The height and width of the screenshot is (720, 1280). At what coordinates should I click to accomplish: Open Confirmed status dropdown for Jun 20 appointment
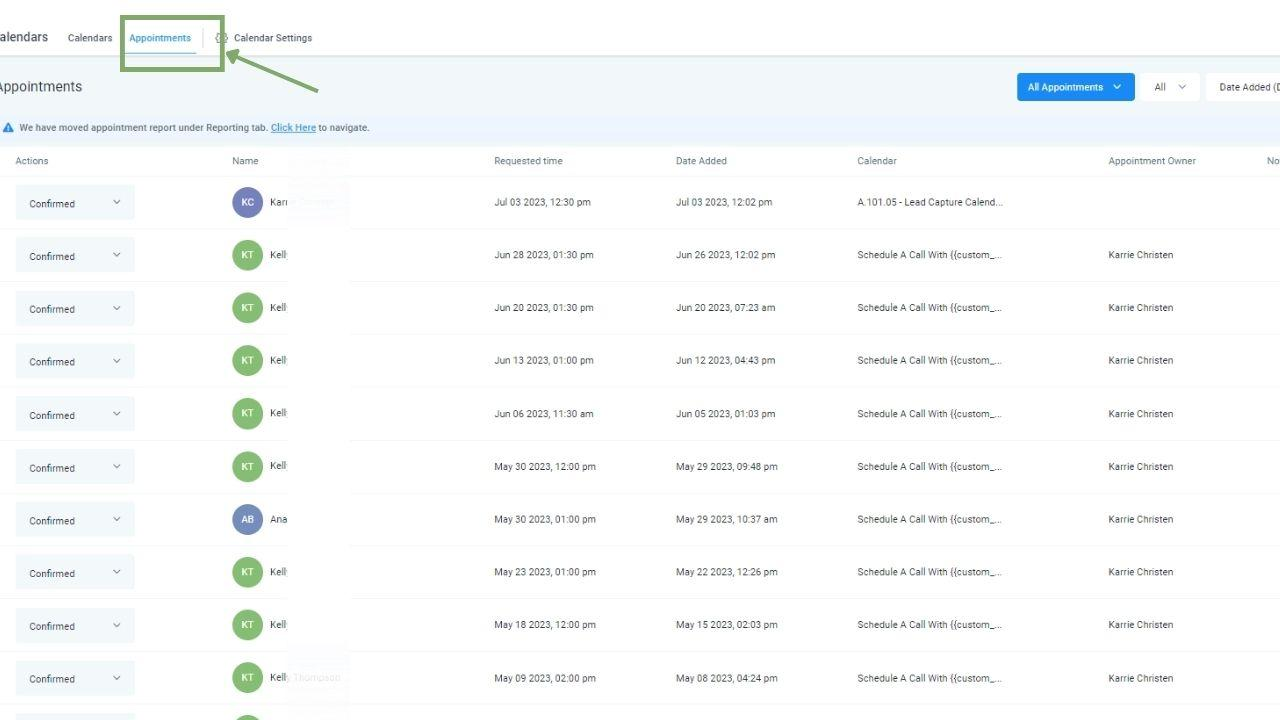(x=75, y=309)
